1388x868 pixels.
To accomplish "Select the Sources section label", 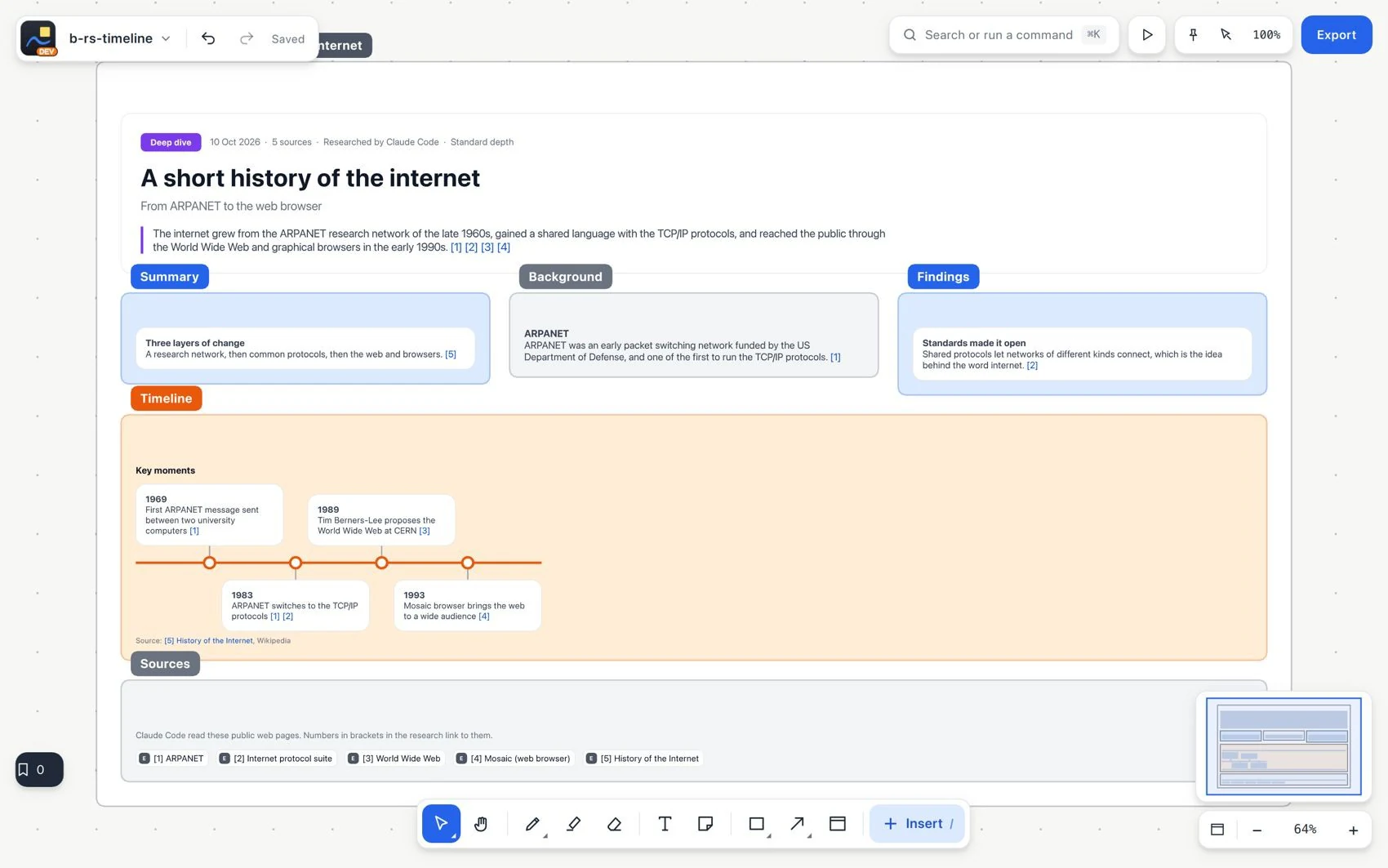I will click(x=165, y=664).
